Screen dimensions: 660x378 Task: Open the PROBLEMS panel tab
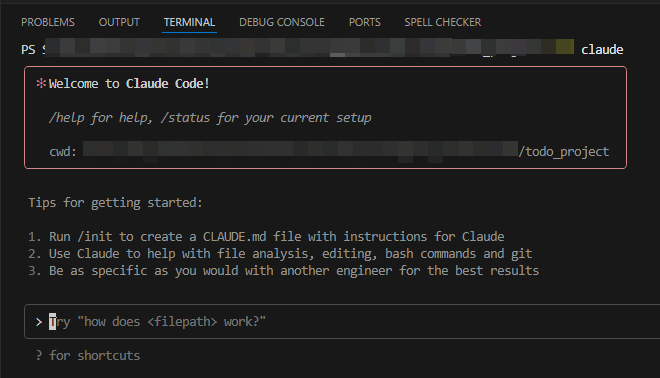point(48,22)
